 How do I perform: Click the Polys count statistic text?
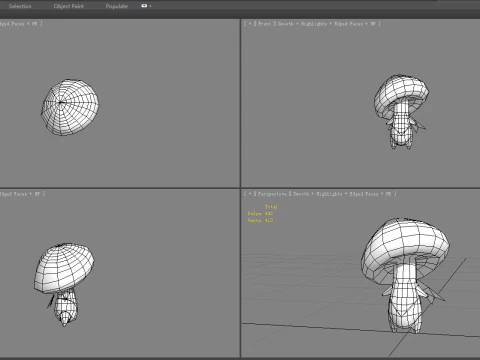[x=260, y=214]
